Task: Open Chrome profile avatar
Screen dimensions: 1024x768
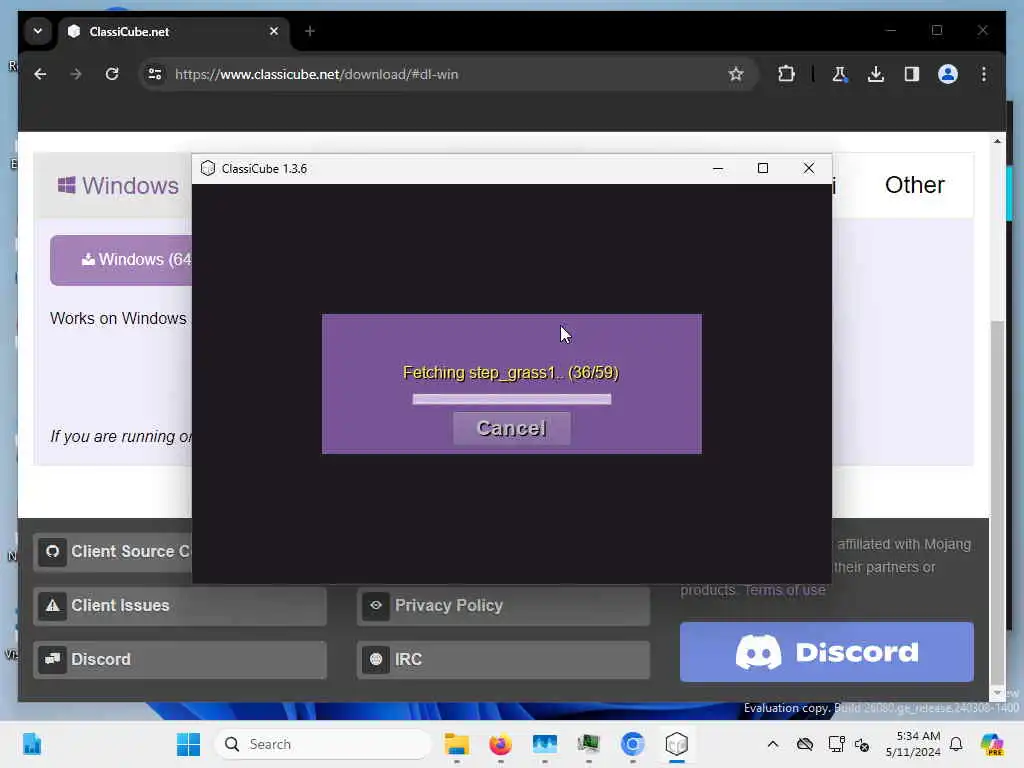Action: (948, 74)
